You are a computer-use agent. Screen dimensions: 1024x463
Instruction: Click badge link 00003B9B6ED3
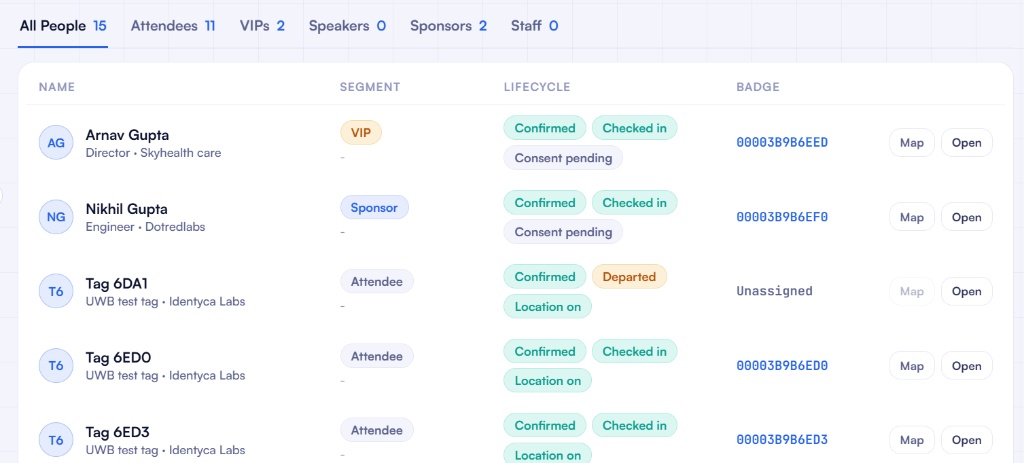coord(782,440)
